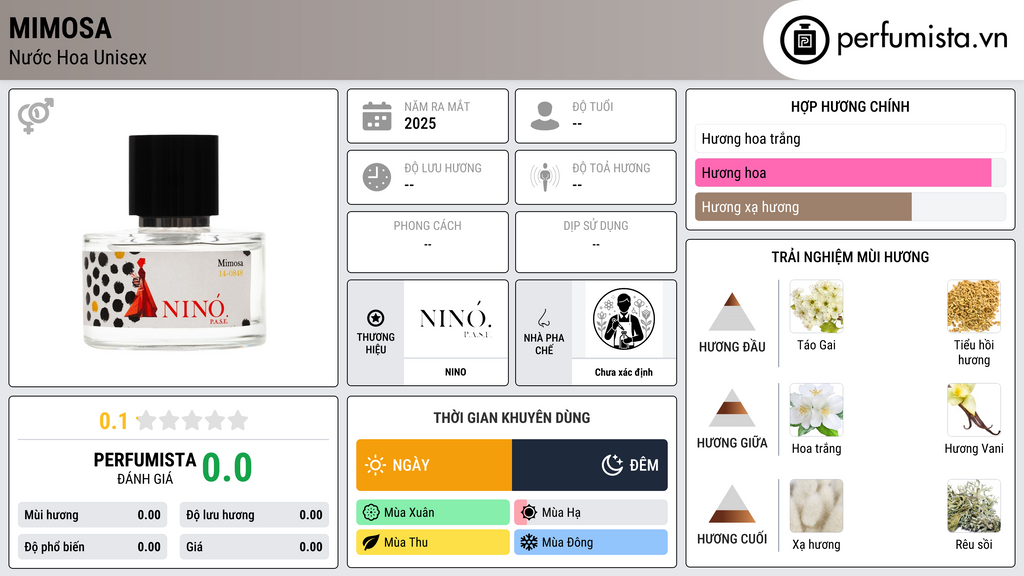
Task: Click the calendar icon for release year
Action: (x=377, y=116)
